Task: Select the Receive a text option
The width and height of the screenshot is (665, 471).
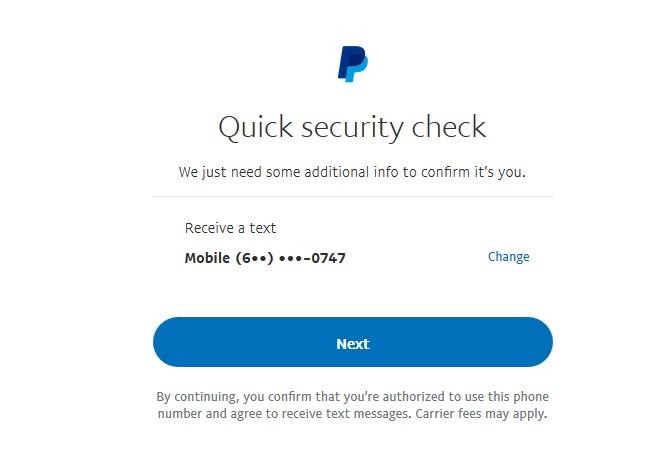Action: click(x=230, y=228)
